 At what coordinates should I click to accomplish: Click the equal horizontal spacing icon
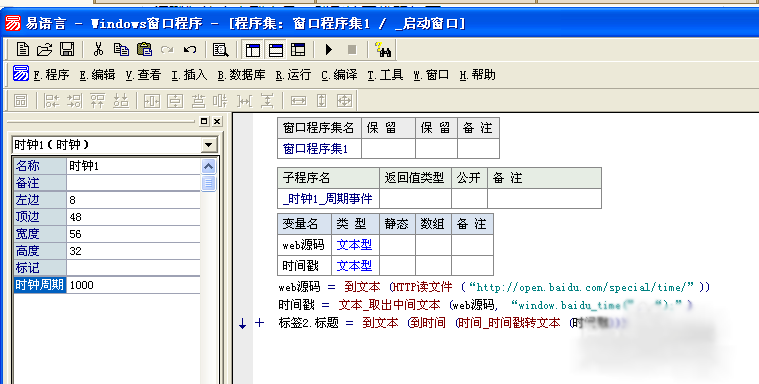(x=244, y=101)
